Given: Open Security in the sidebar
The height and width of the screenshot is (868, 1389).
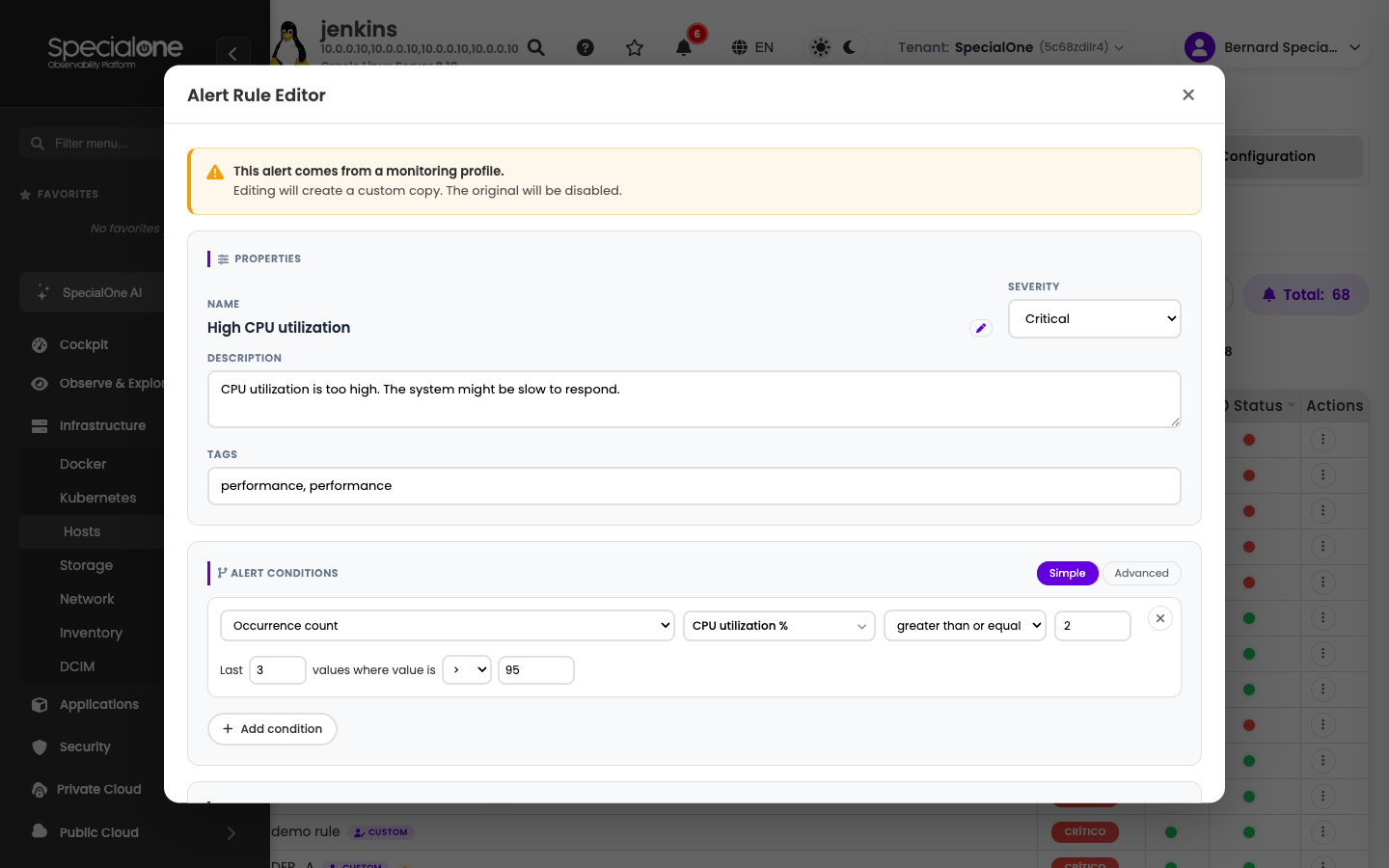Looking at the screenshot, I should click(85, 746).
